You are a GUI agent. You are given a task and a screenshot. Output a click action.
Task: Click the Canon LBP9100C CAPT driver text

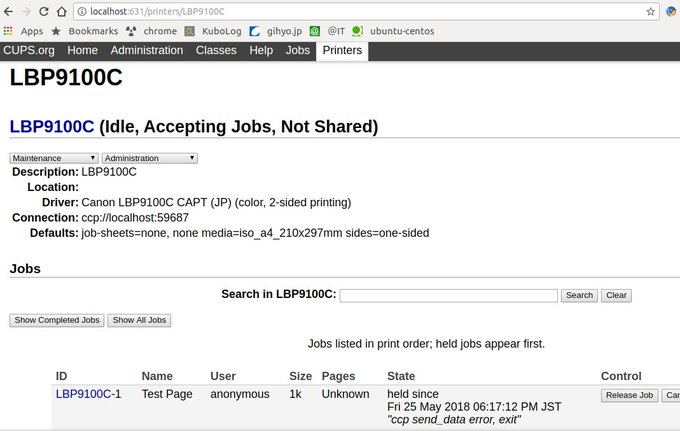pyautogui.click(x=216, y=202)
